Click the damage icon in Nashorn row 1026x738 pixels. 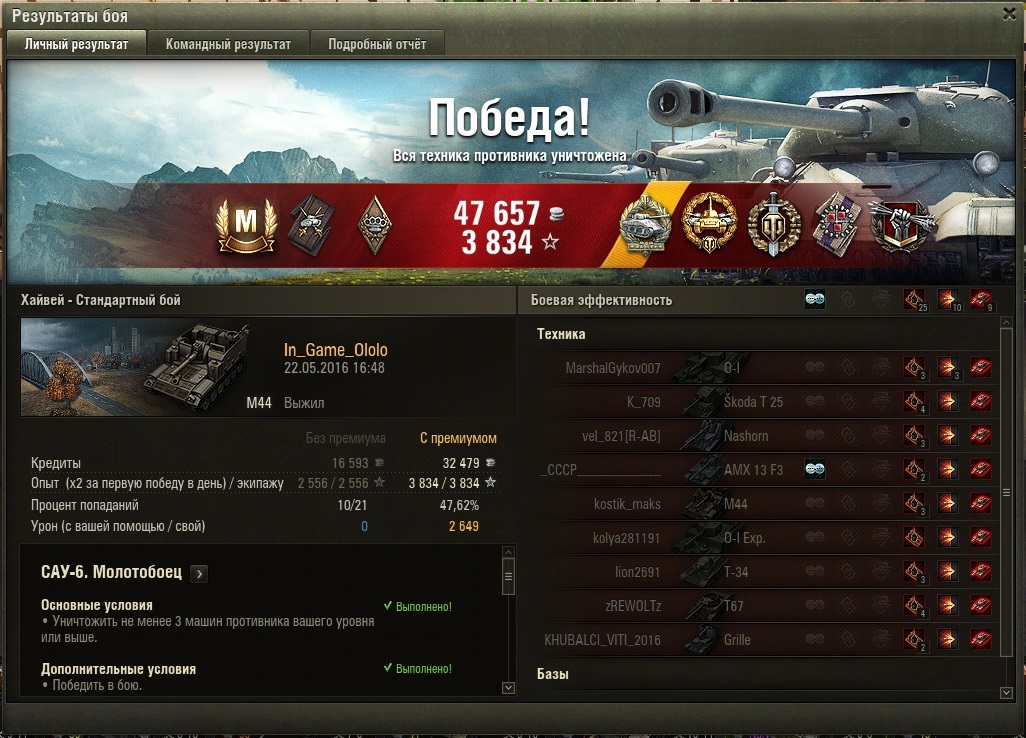coord(947,435)
